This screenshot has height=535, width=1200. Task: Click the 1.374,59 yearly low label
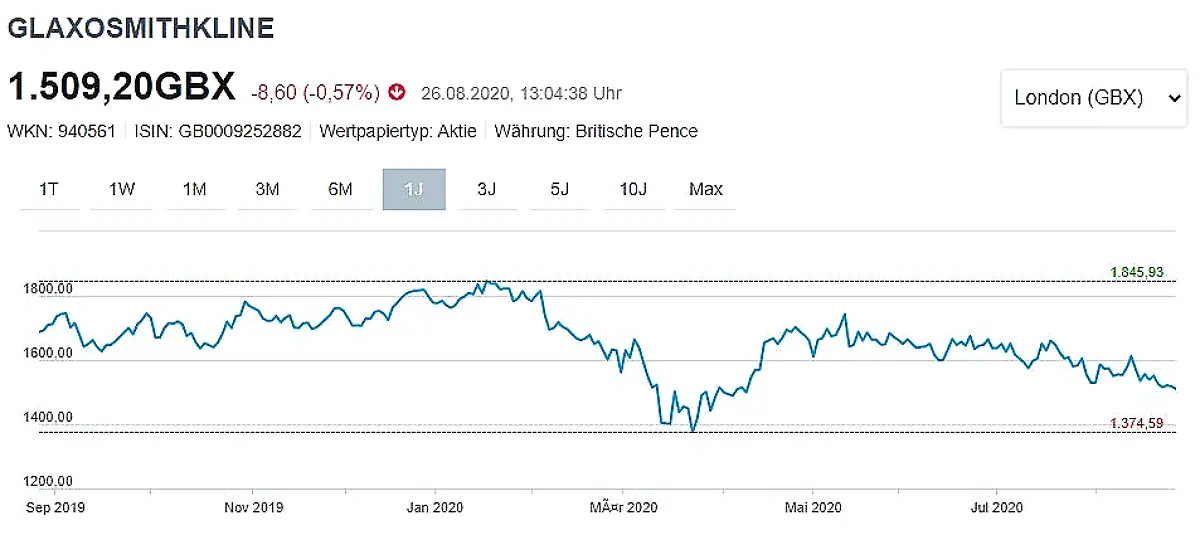[x=1136, y=424]
